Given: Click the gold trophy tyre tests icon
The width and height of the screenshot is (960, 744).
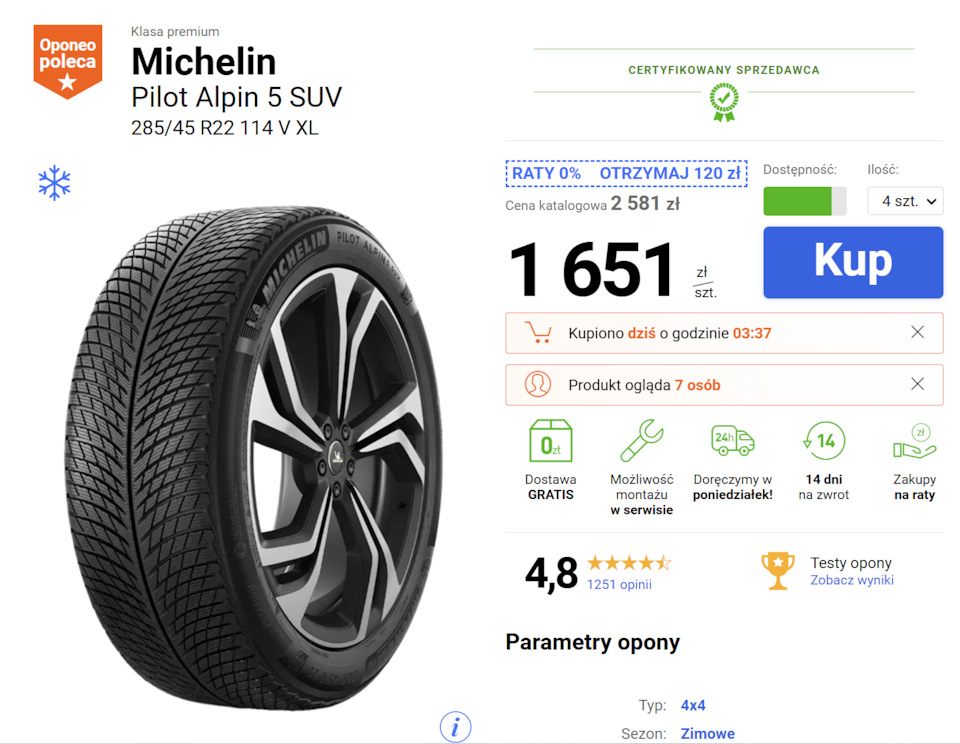Looking at the screenshot, I should point(778,571).
